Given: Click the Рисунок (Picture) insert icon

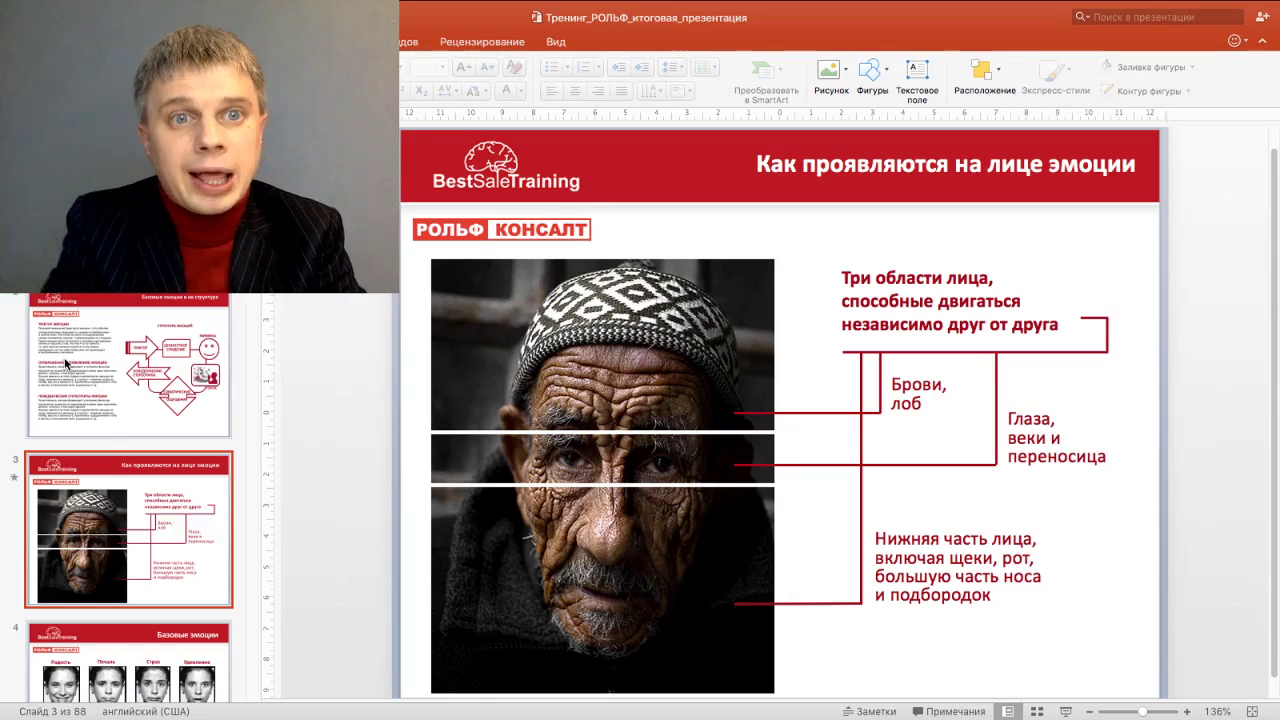Looking at the screenshot, I should coord(828,70).
